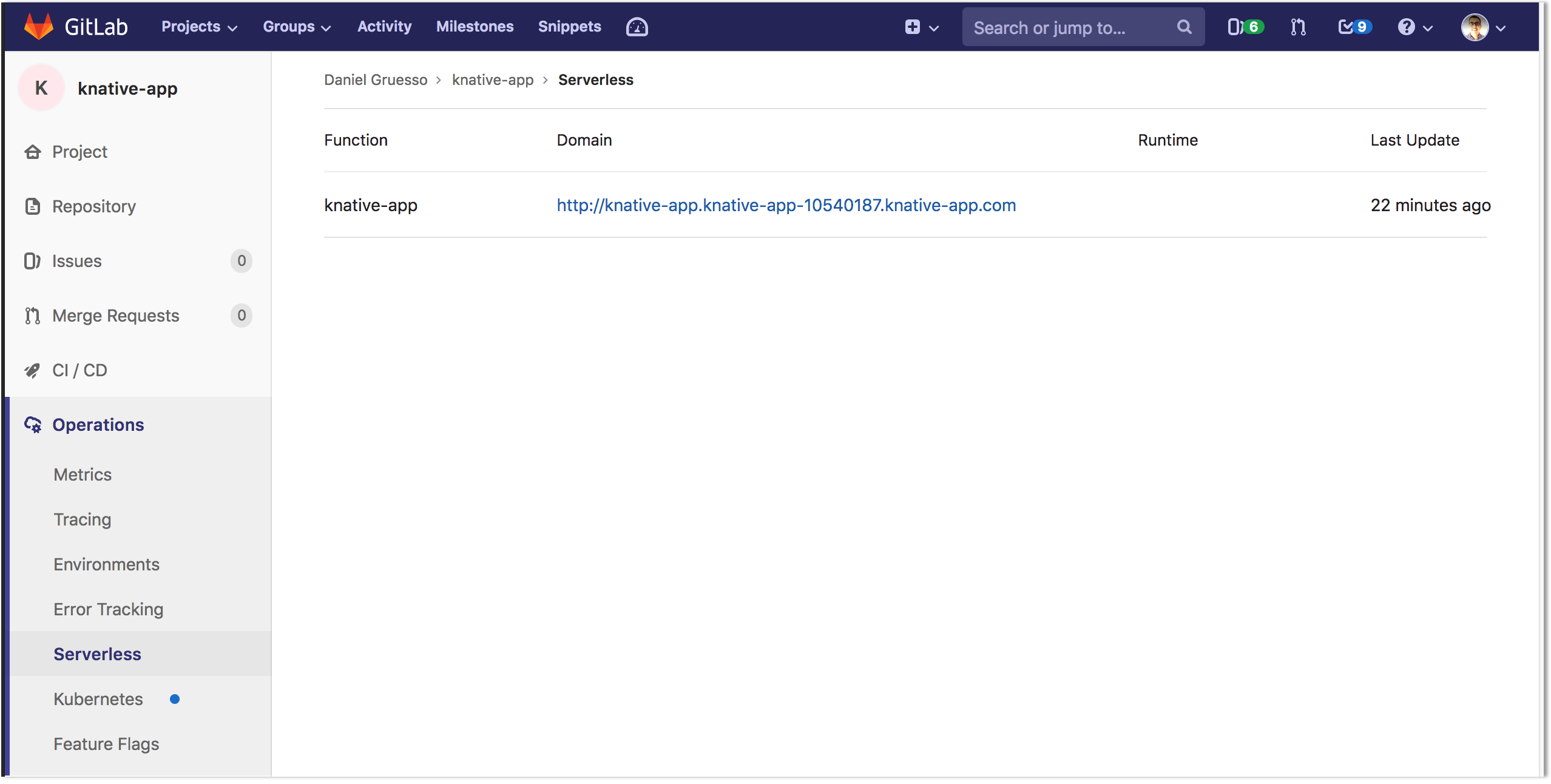Click the knative-app function name
Screen dimensions: 1551x784
click(371, 205)
